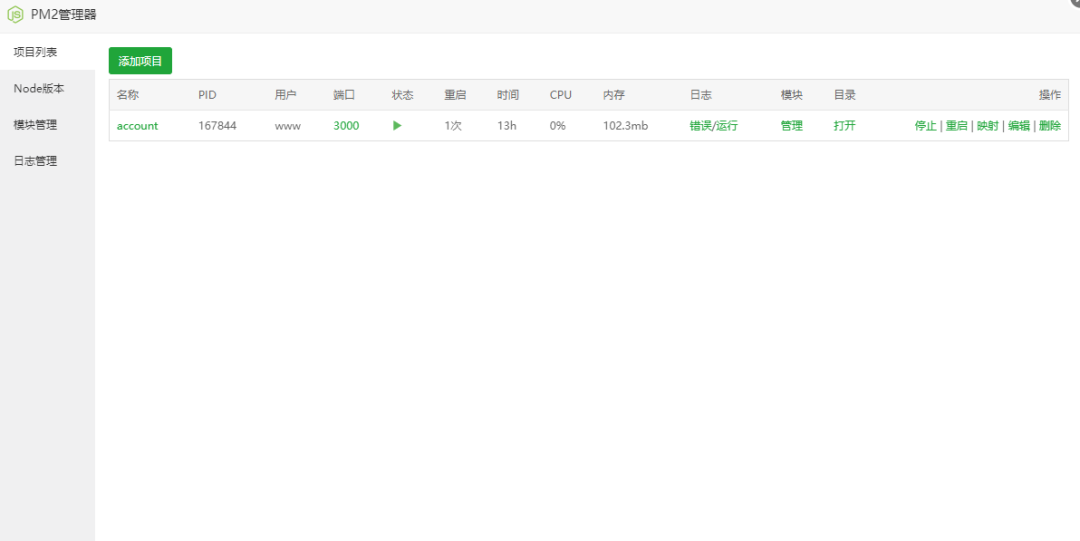Click the CPU column header

[x=561, y=95]
